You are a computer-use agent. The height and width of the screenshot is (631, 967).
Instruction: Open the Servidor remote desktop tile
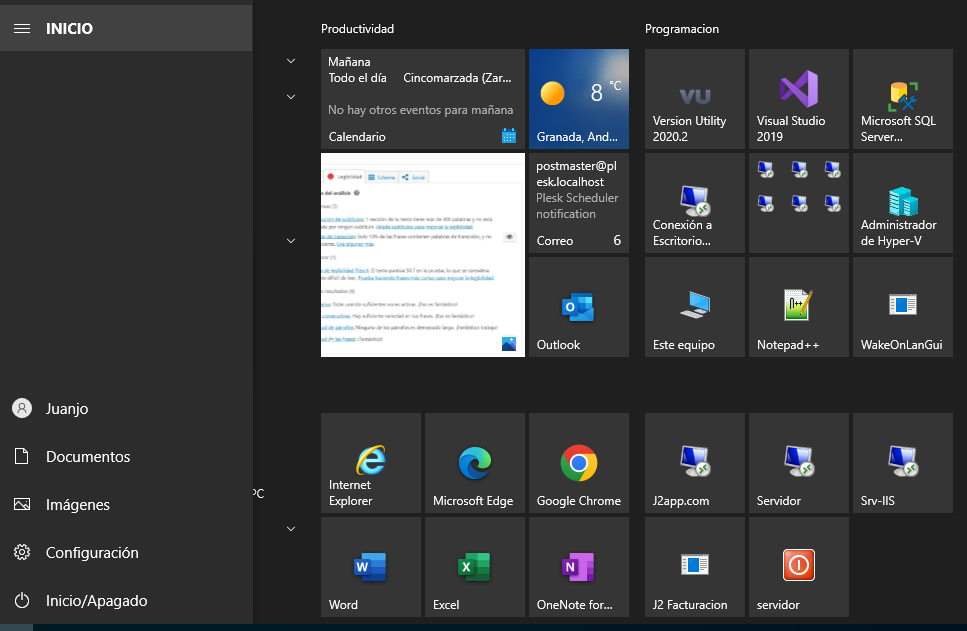click(799, 463)
